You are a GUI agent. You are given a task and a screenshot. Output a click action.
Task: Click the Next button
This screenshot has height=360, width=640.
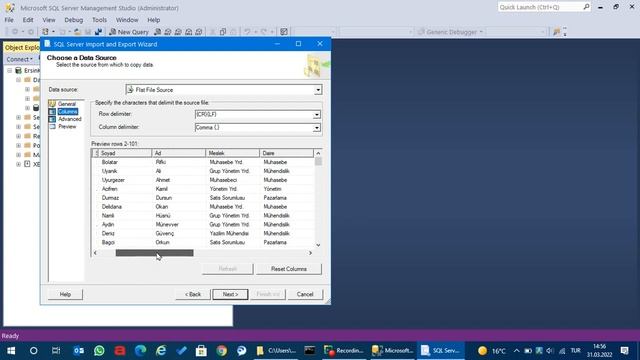coord(230,294)
